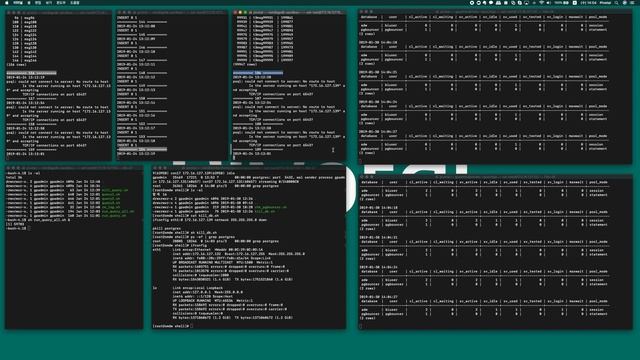Click the red close light on the colored-button terminal
This screenshot has height=360, width=640.
coord(236,13)
